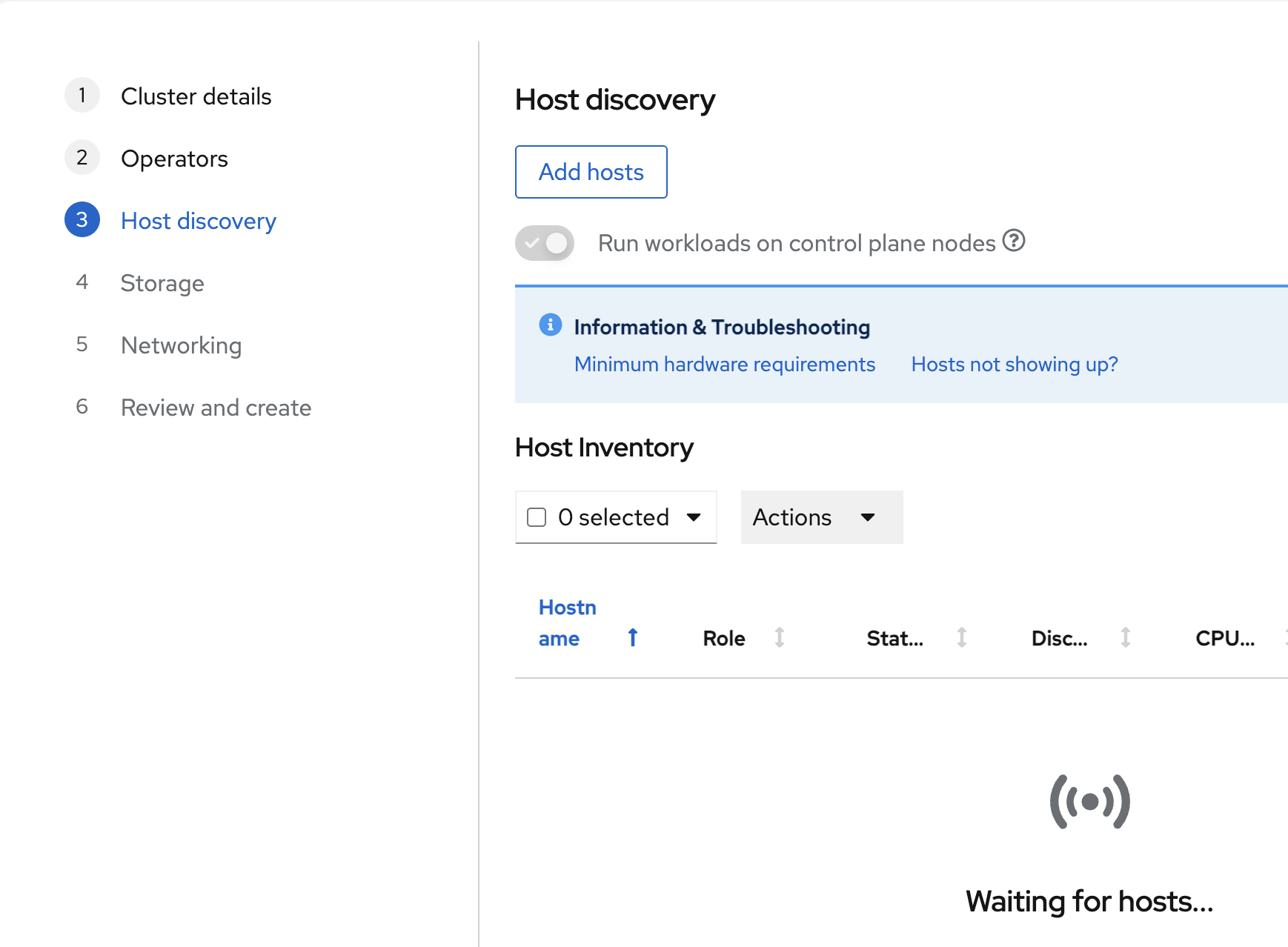
Task: Expand the 0 selected dropdown
Action: [x=694, y=517]
